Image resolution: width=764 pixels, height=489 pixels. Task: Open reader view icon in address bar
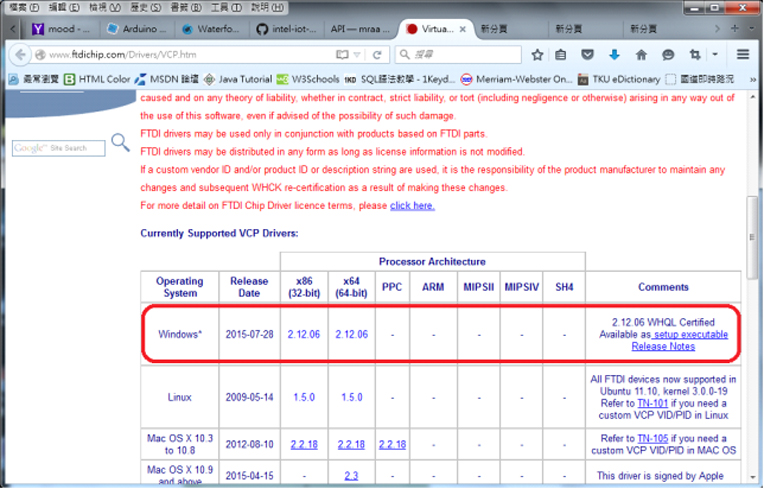(342, 55)
